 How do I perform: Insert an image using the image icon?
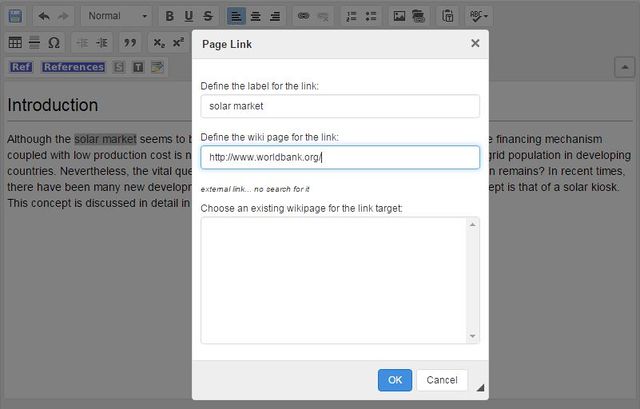point(399,16)
